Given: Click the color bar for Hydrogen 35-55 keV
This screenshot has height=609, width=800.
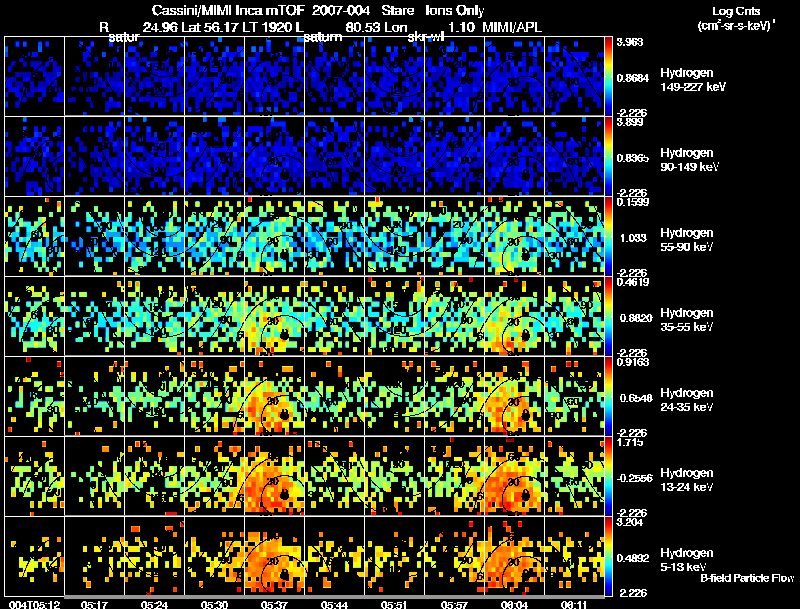Looking at the screenshot, I should [608, 316].
